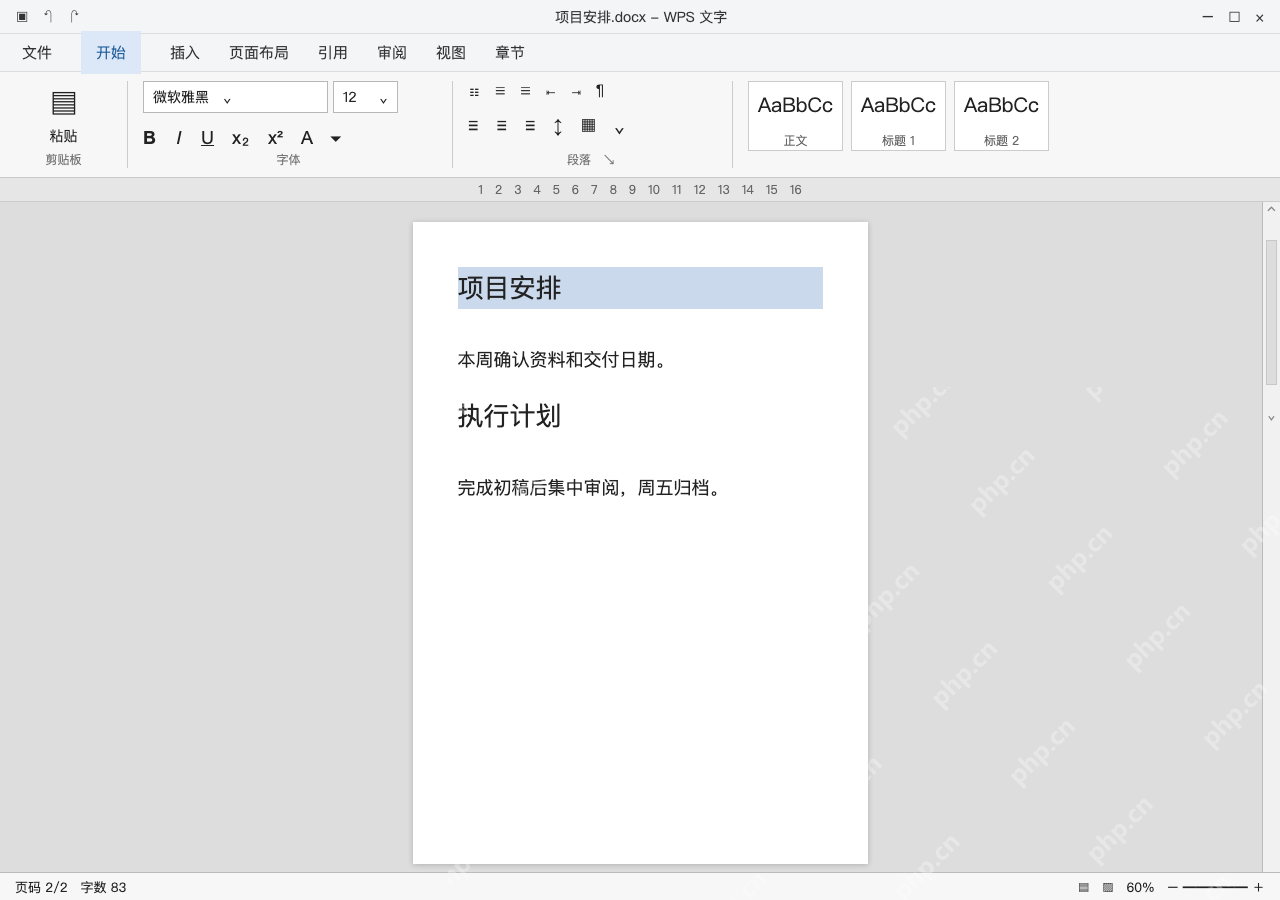This screenshot has height=900, width=1280.
Task: Expand the font color arrow dropdown
Action: [336, 139]
